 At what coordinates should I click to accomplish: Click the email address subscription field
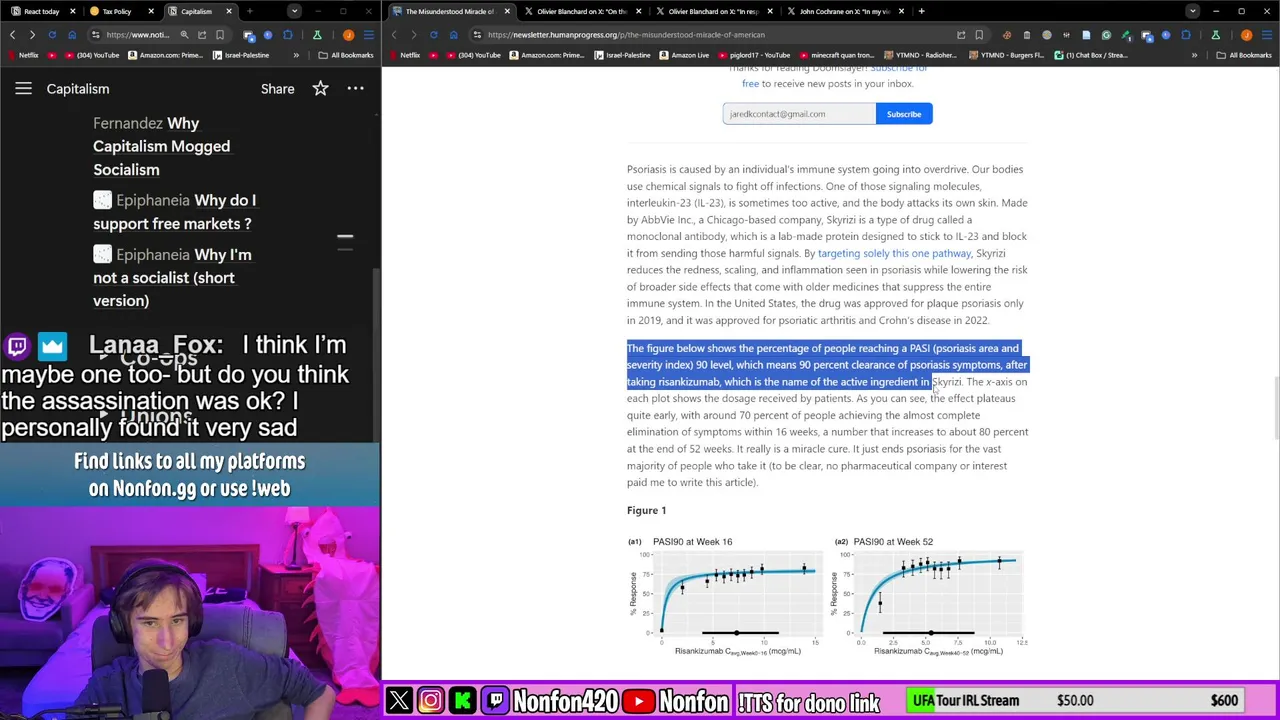[799, 114]
